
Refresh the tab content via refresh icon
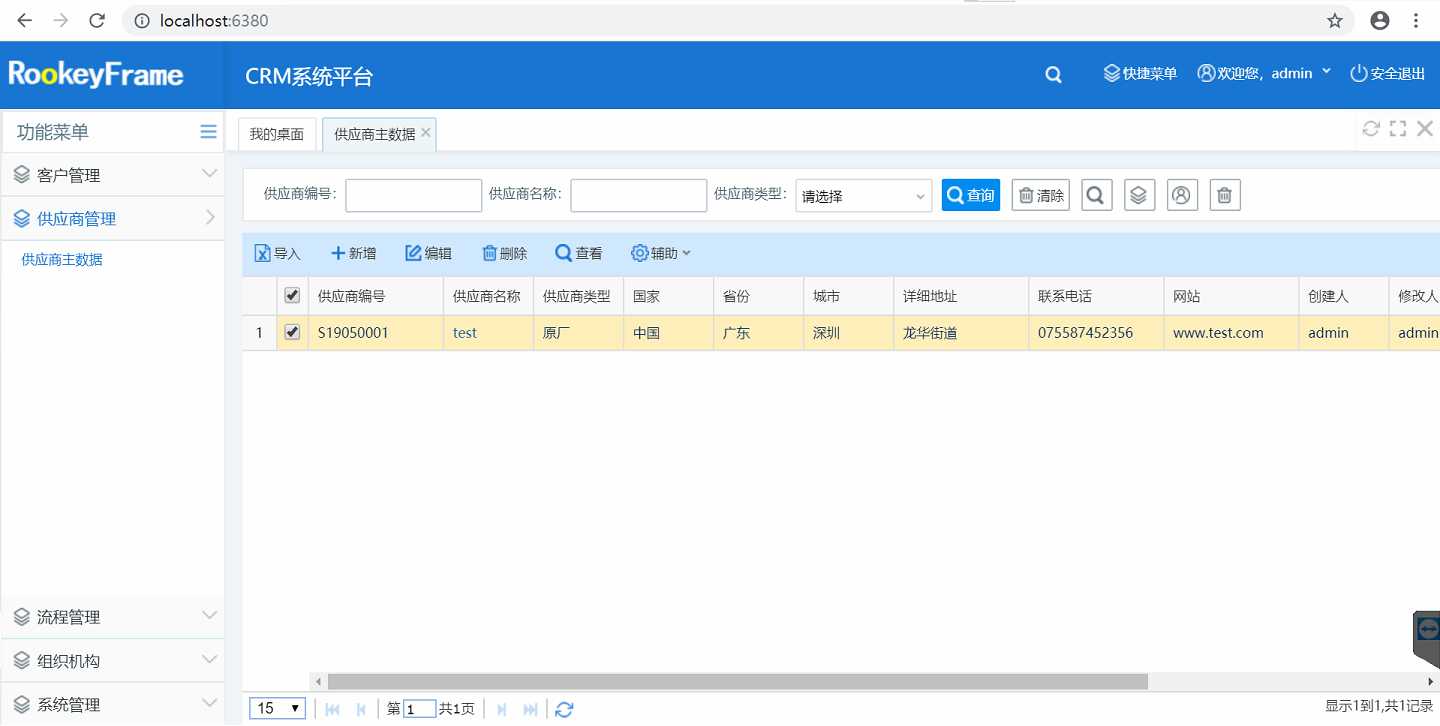coord(1371,128)
